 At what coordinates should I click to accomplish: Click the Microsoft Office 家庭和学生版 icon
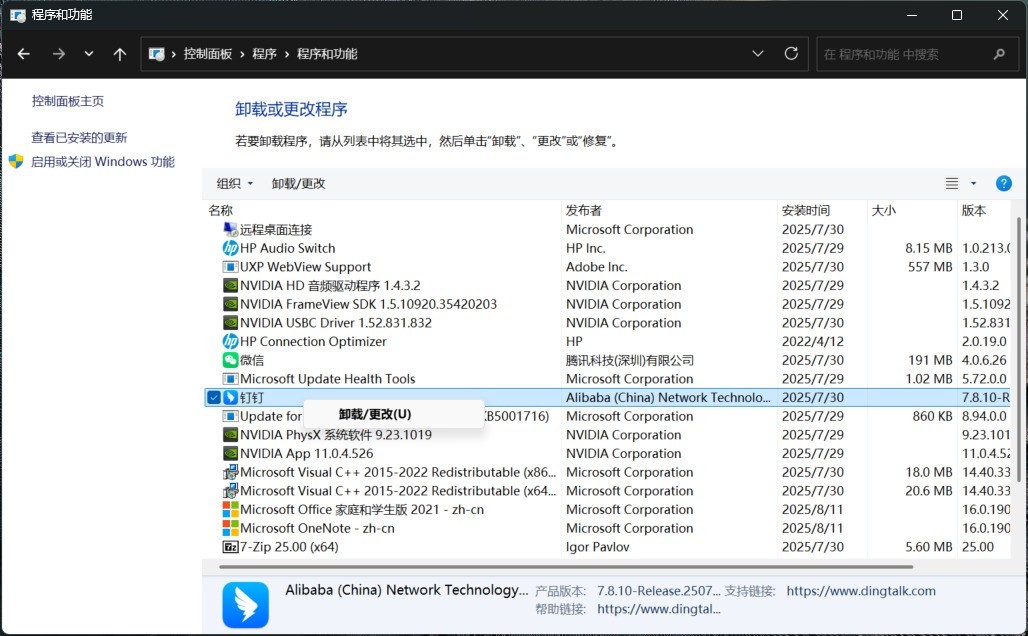pos(230,510)
